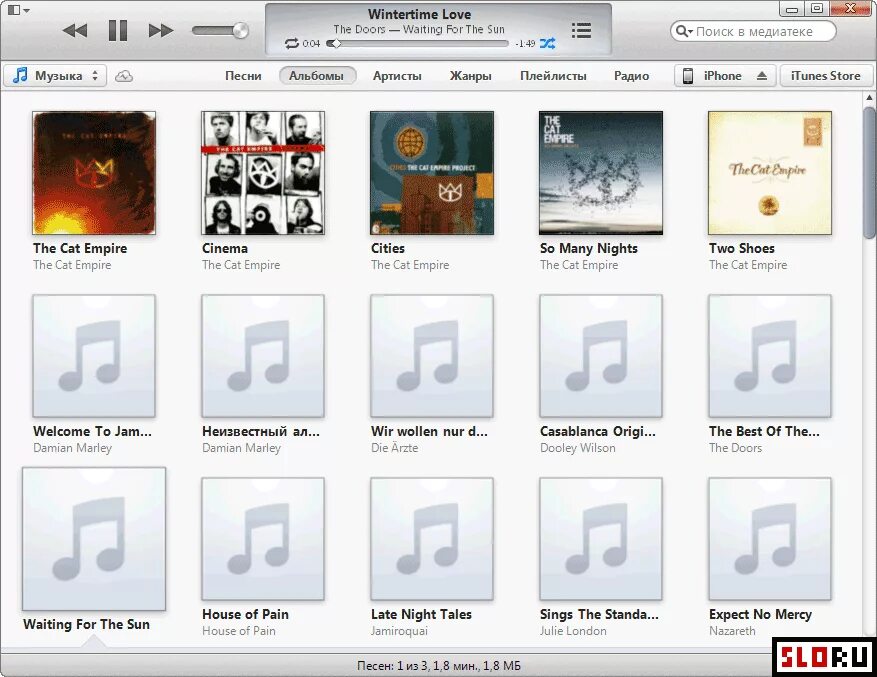Switch to the Артисты tab
This screenshot has width=877, height=677.
(397, 76)
